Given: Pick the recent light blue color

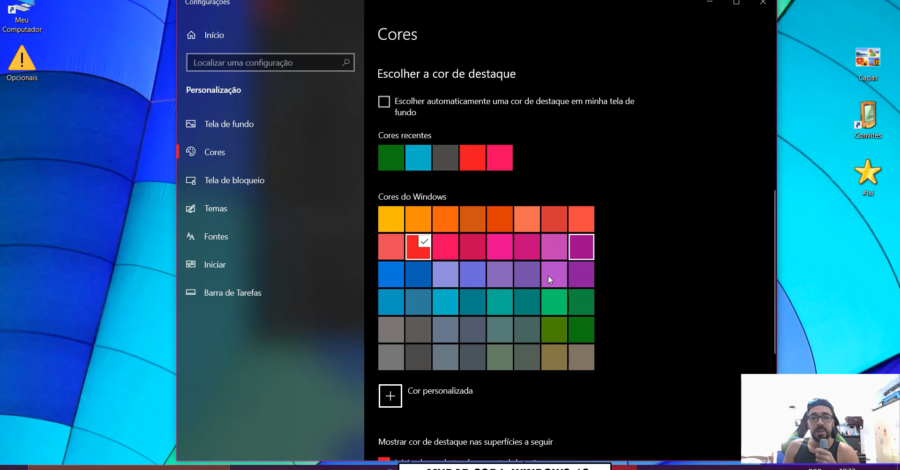Looking at the screenshot, I should (418, 158).
